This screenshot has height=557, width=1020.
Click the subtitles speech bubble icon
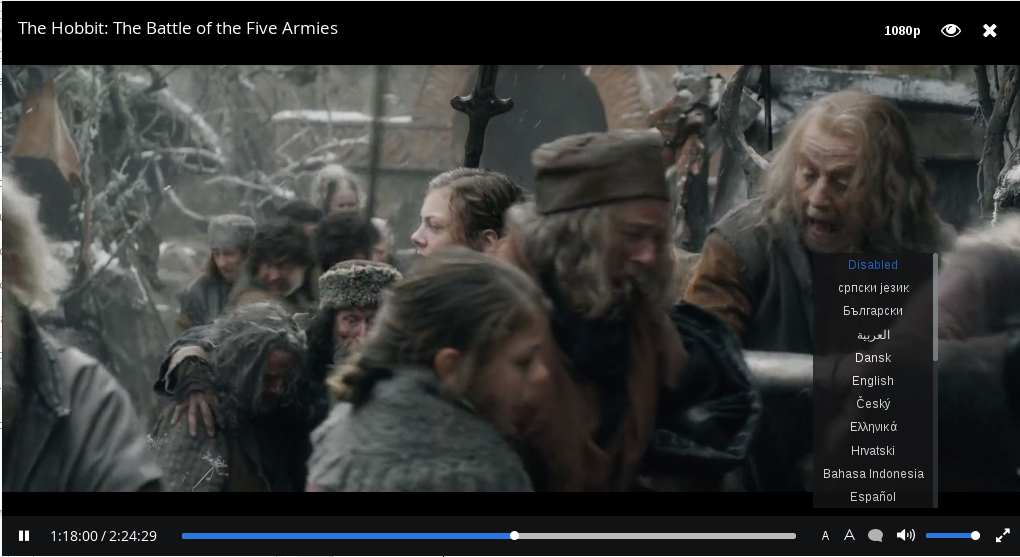[876, 536]
